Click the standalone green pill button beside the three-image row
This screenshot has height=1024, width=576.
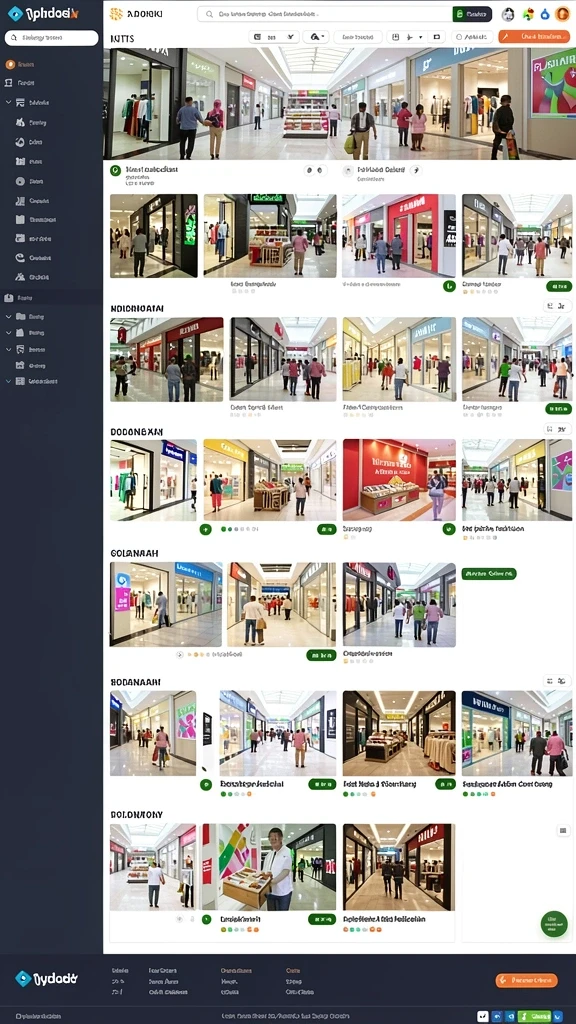(489, 573)
